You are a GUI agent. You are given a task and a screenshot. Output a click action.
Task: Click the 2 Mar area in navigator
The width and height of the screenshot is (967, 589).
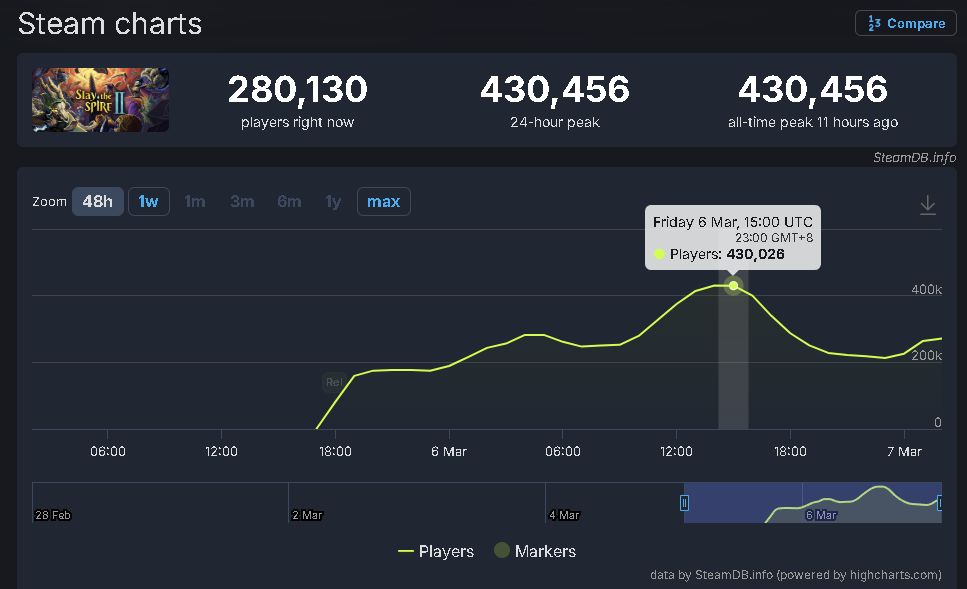pos(307,514)
